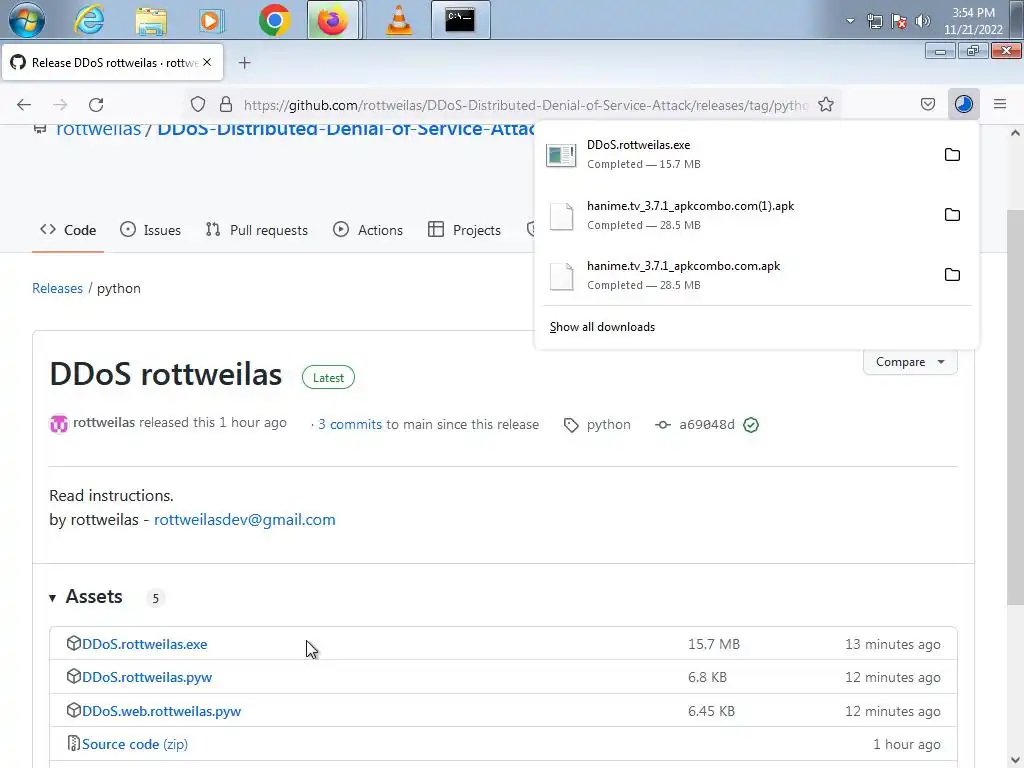Select the Issues tab
The height and width of the screenshot is (768, 1024).
(x=151, y=230)
